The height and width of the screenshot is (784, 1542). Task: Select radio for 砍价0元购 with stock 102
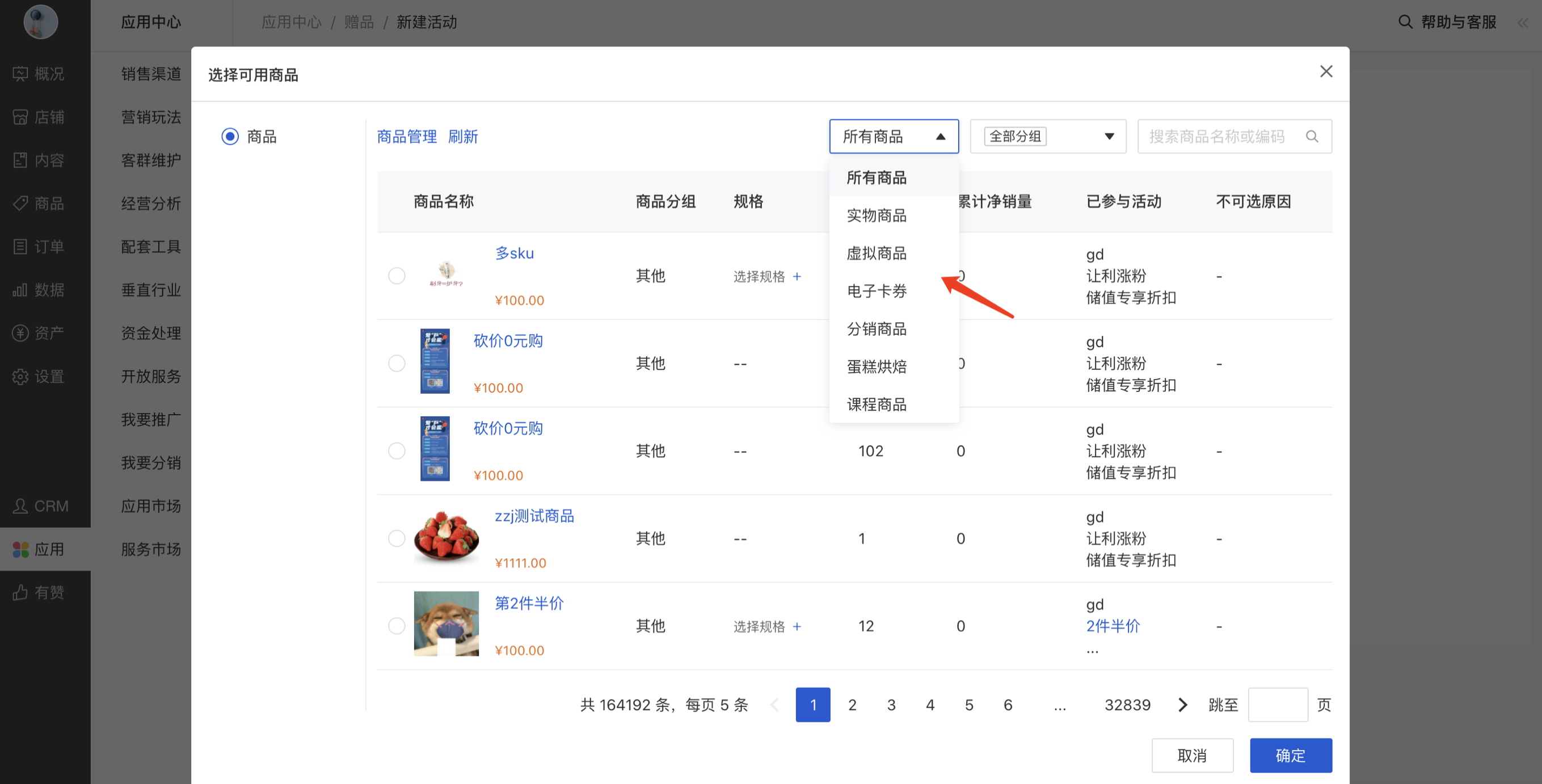pyautogui.click(x=396, y=450)
